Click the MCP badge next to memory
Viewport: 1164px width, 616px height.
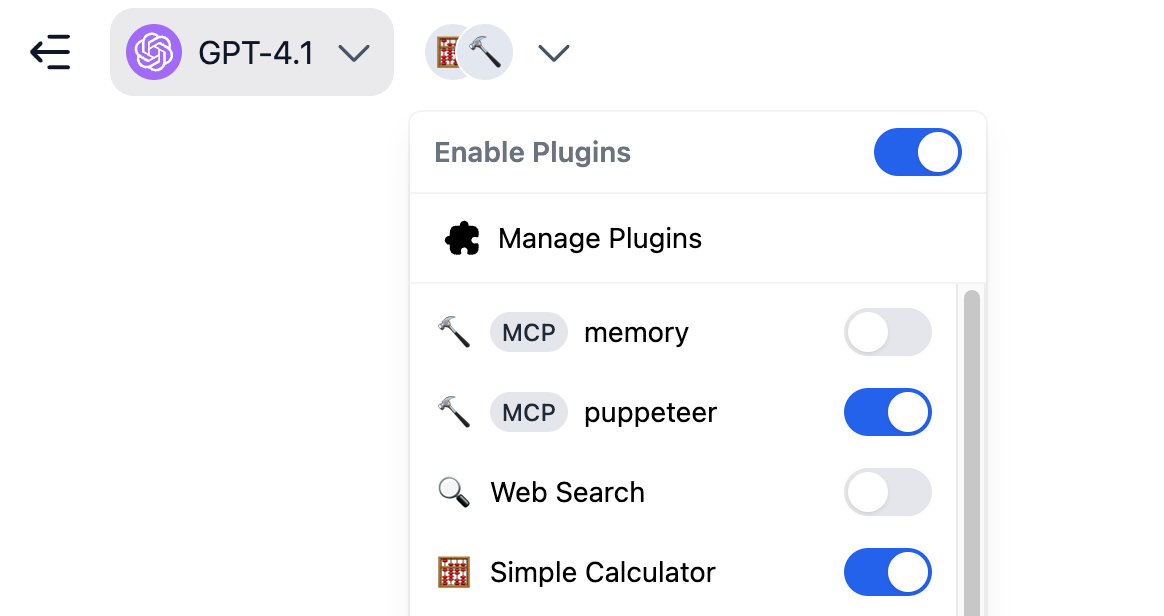click(528, 332)
